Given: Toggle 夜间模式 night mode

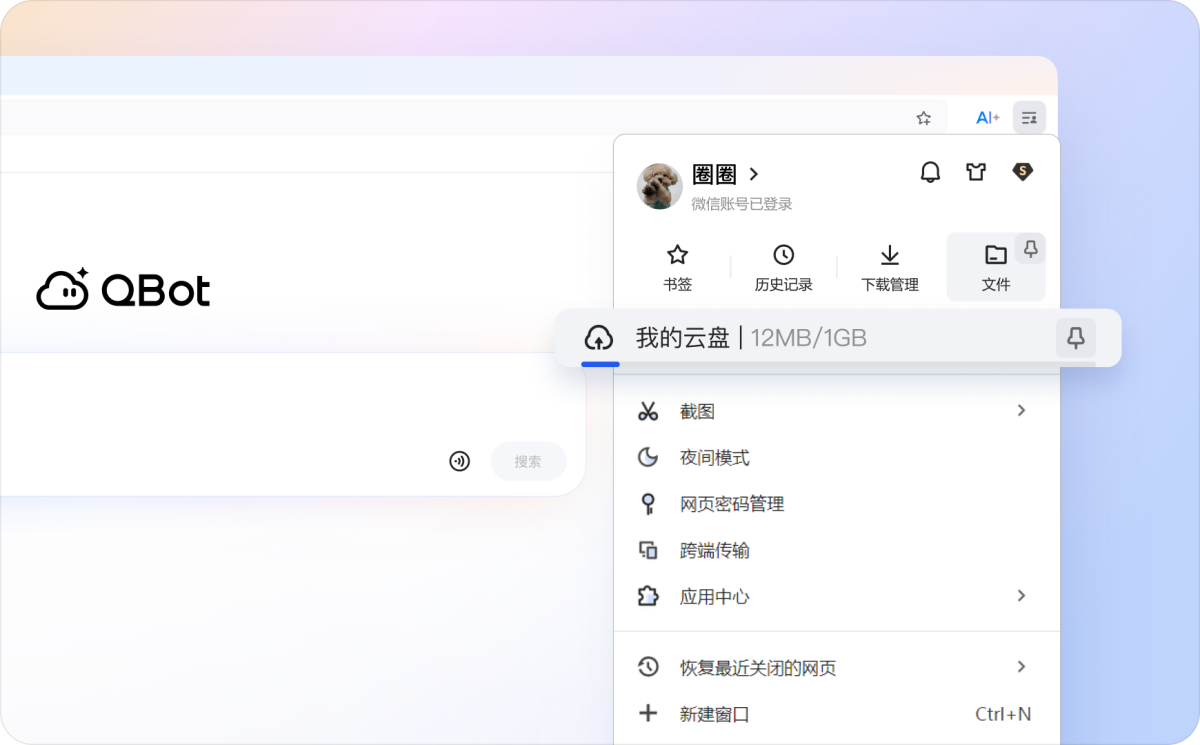Looking at the screenshot, I should [714, 458].
